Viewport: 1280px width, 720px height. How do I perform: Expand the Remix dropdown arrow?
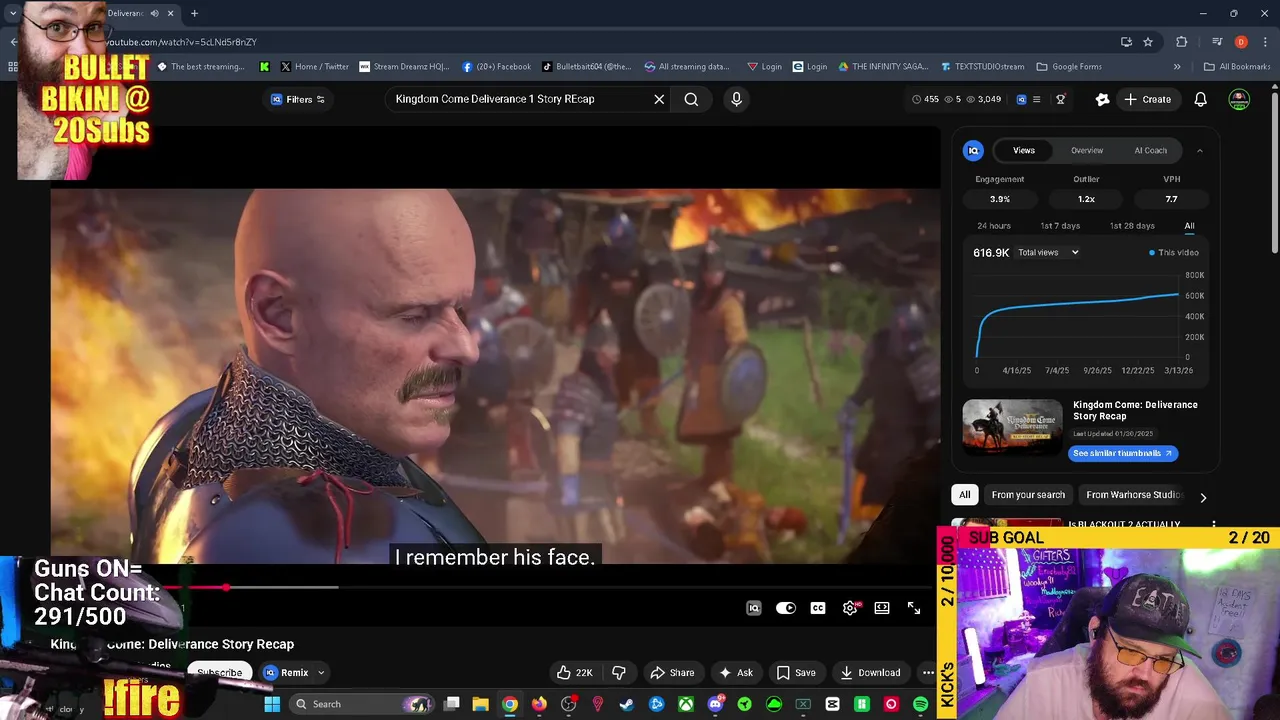click(x=321, y=673)
